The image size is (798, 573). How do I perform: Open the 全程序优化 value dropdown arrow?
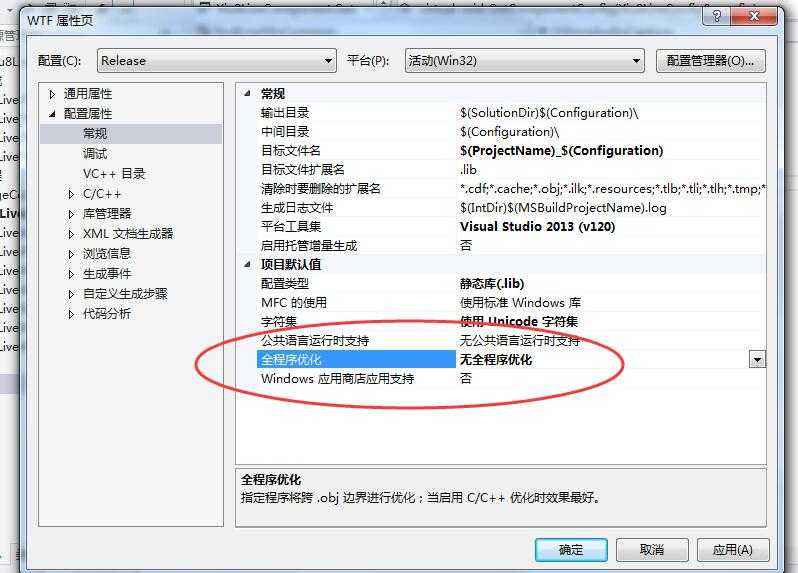[x=757, y=360]
